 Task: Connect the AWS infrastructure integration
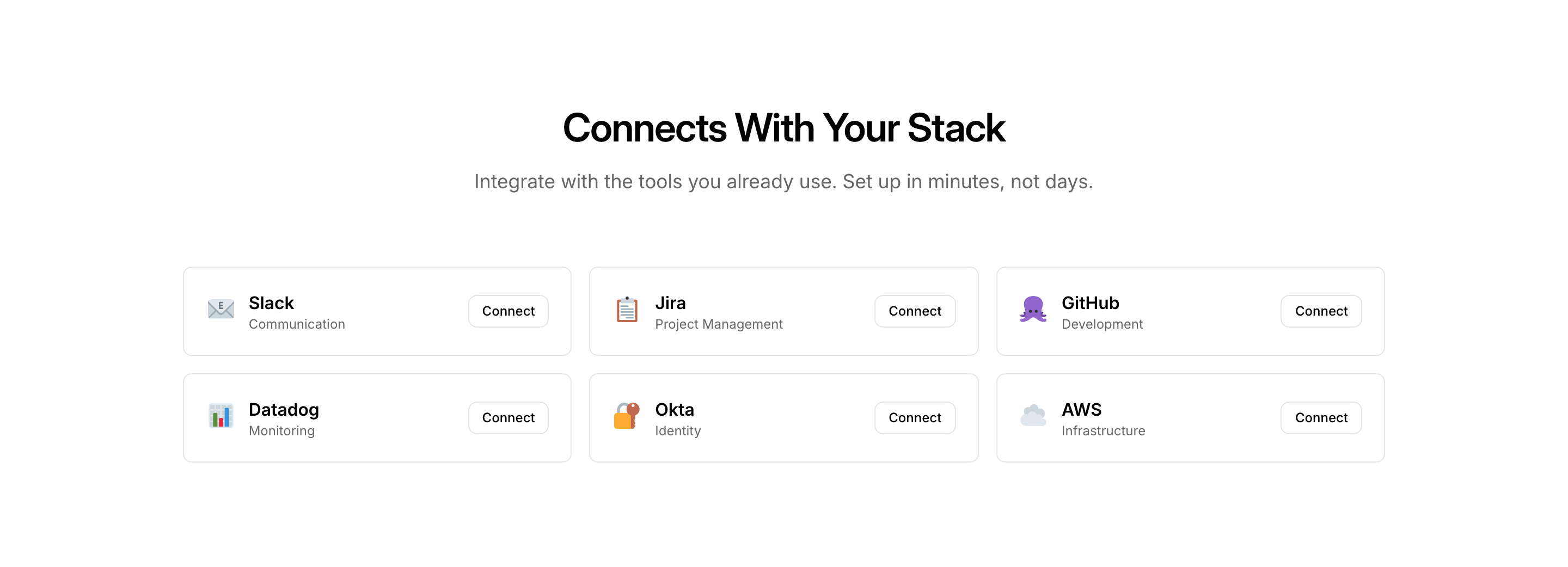pos(1320,417)
